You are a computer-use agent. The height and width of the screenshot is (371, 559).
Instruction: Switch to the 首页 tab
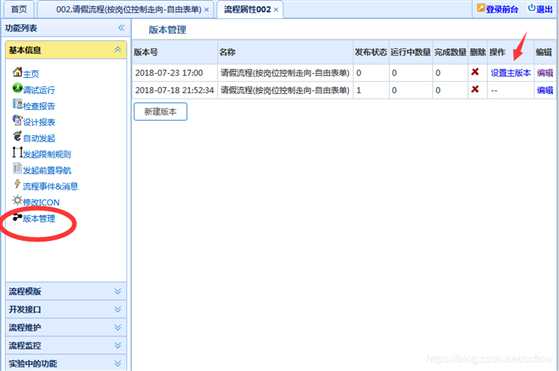pyautogui.click(x=19, y=10)
